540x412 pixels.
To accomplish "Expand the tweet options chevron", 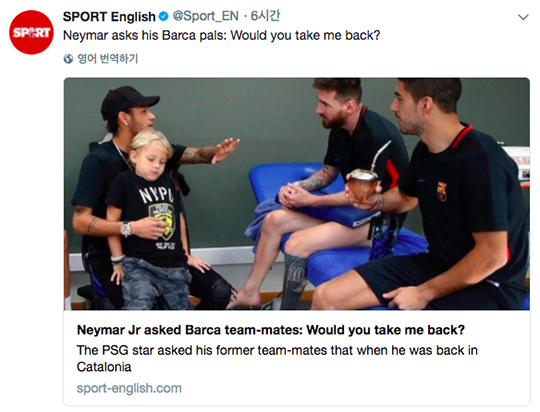I will coord(523,17).
